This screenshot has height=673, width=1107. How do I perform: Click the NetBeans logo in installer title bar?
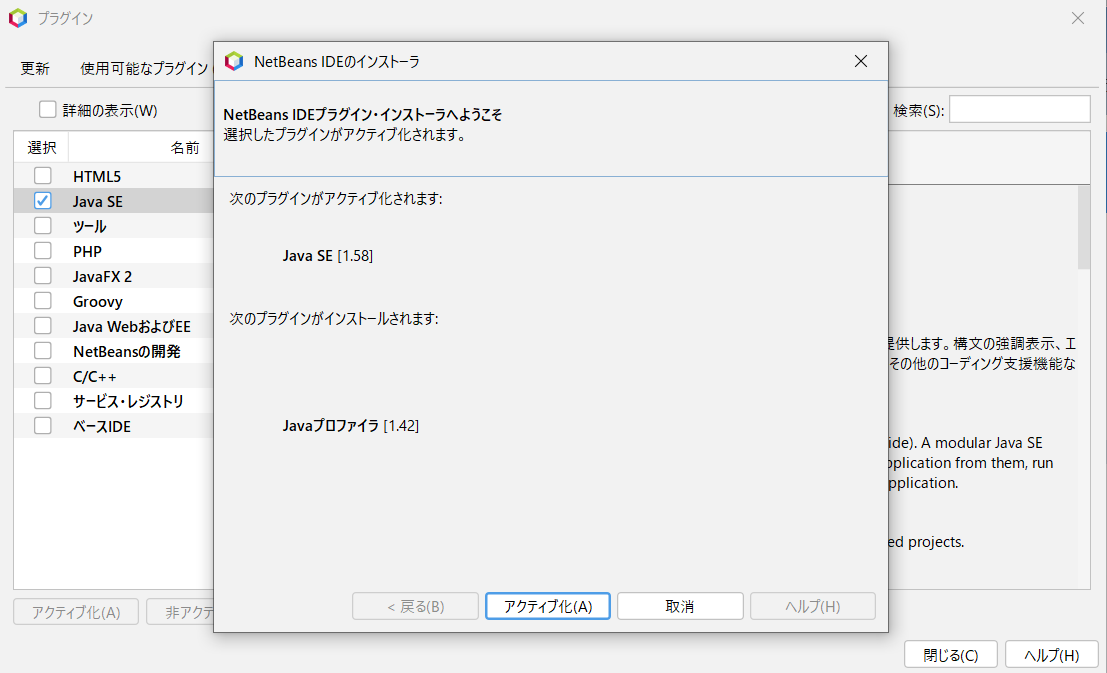point(234,61)
